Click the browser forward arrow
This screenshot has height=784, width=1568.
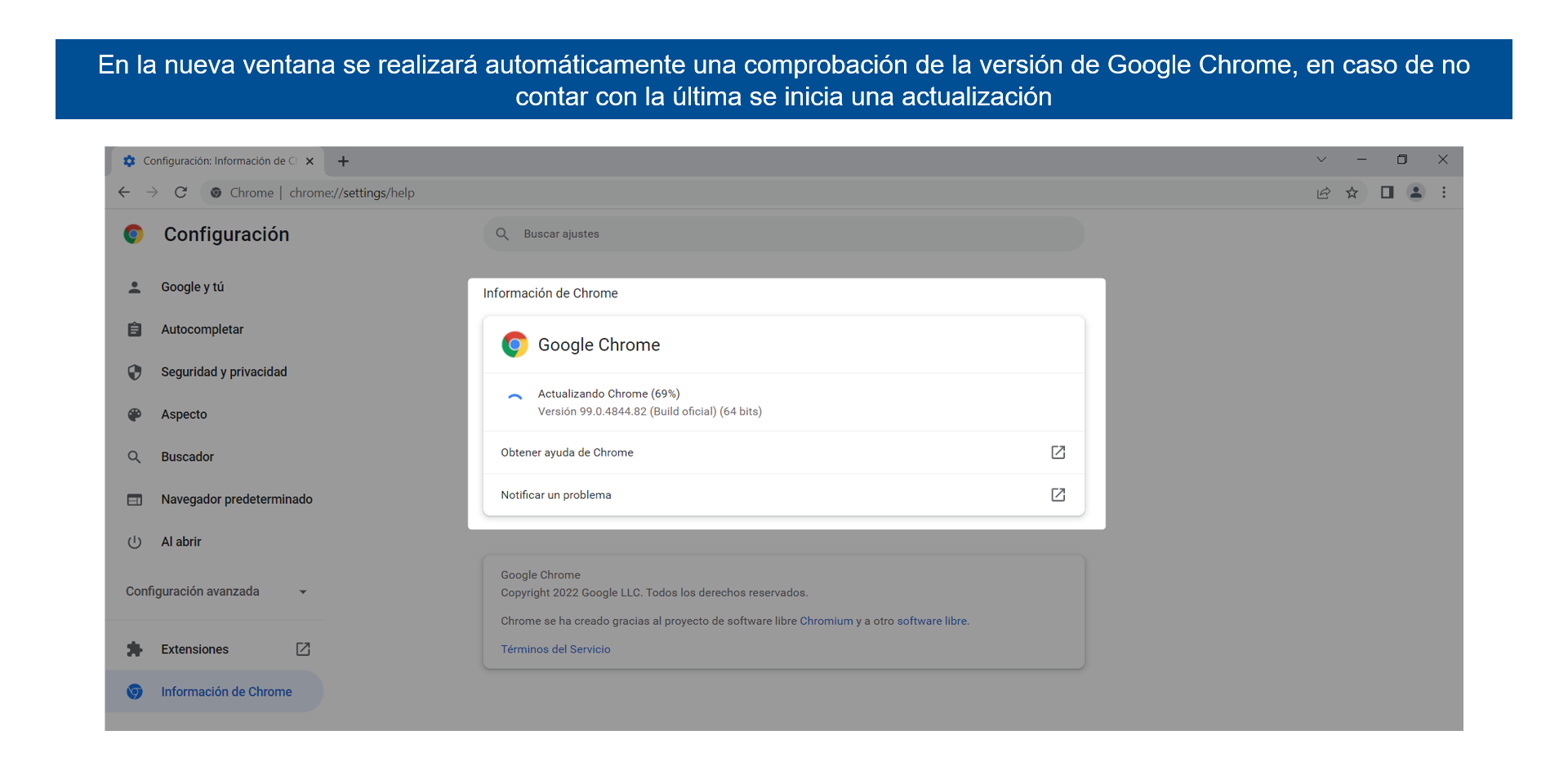click(x=153, y=193)
